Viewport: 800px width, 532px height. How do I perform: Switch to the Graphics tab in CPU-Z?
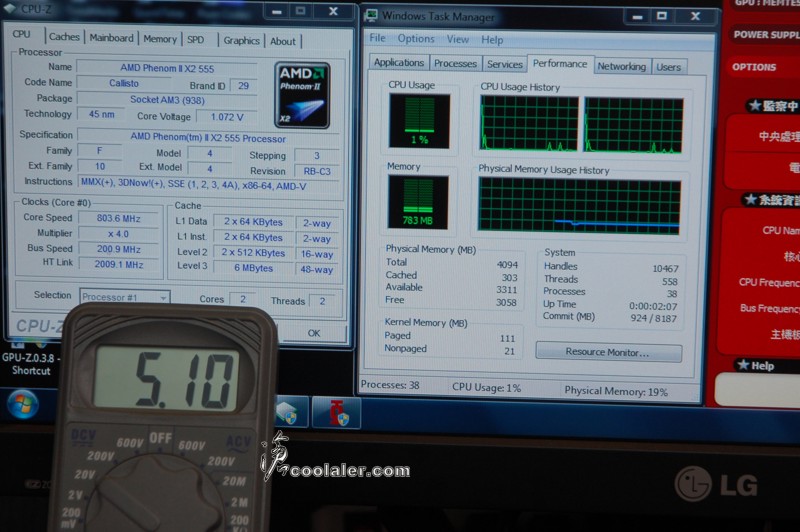241,41
